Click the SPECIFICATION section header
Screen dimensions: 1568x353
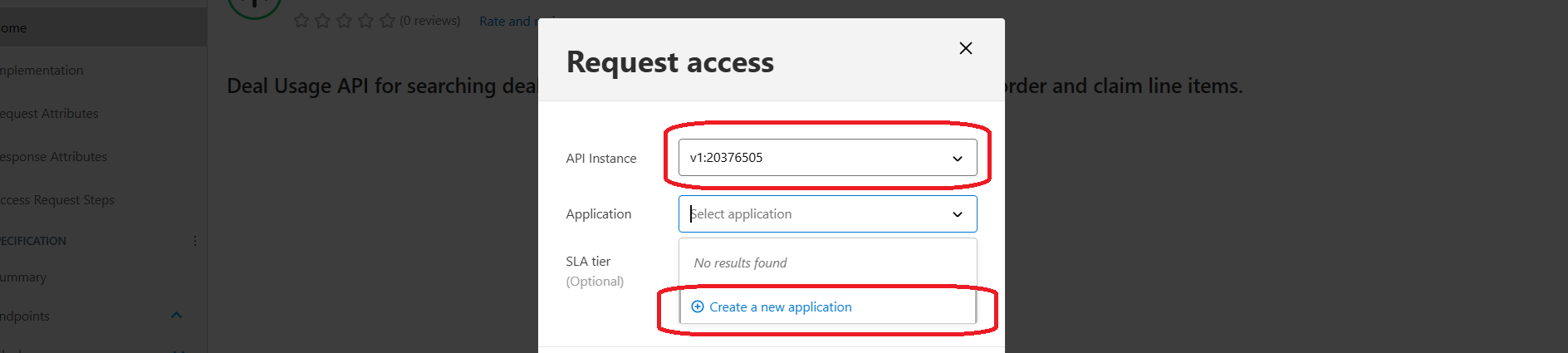(x=33, y=241)
